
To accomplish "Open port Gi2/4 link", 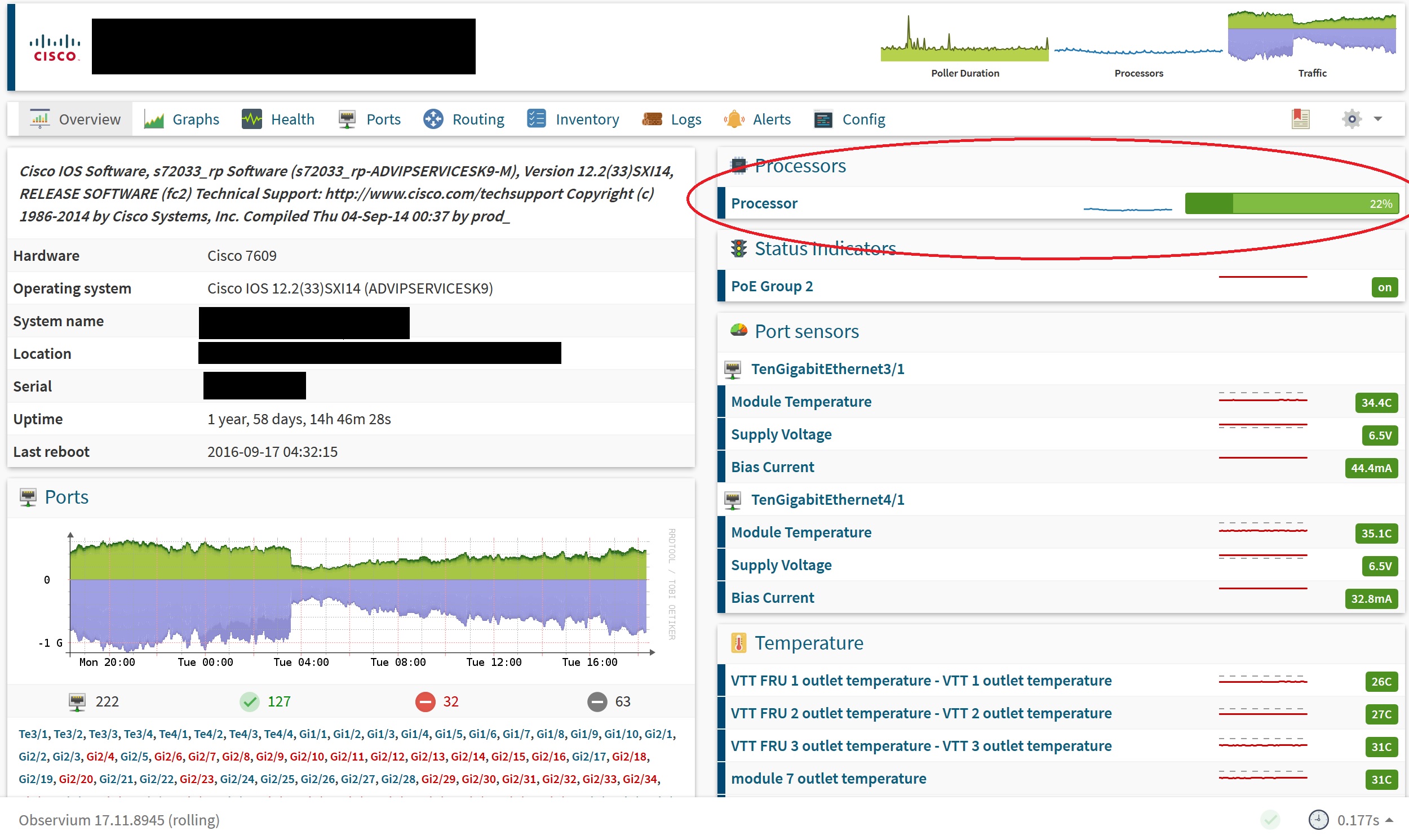I will [x=100, y=757].
